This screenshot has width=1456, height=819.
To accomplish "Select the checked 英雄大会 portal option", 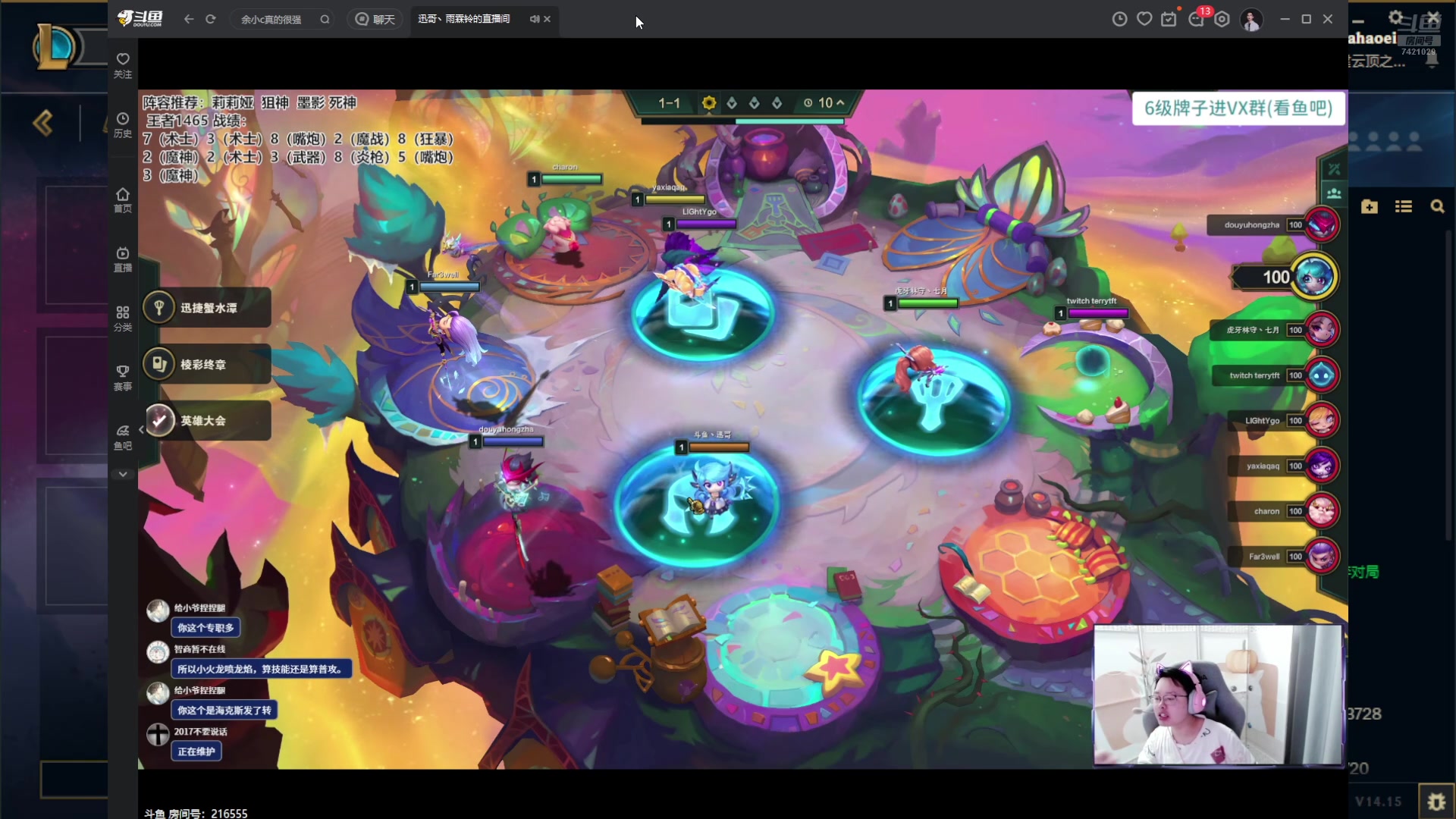I will [x=206, y=420].
